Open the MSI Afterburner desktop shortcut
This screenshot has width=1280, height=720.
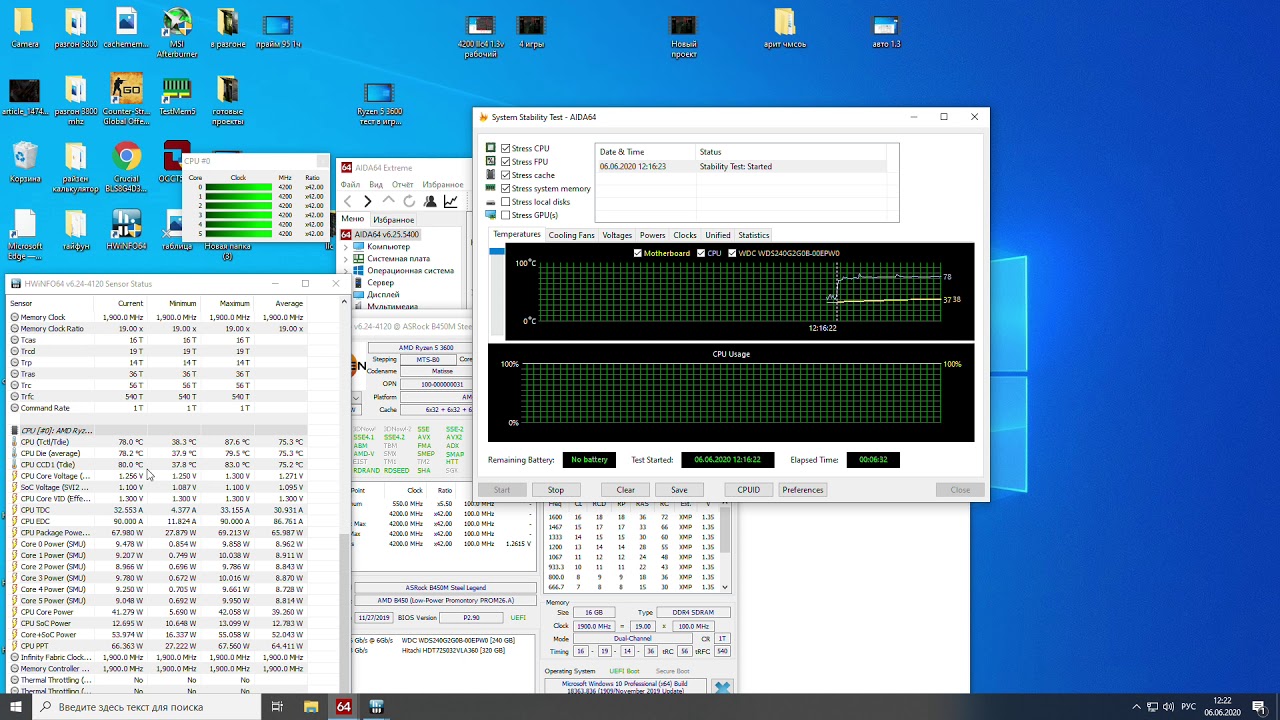click(x=177, y=33)
